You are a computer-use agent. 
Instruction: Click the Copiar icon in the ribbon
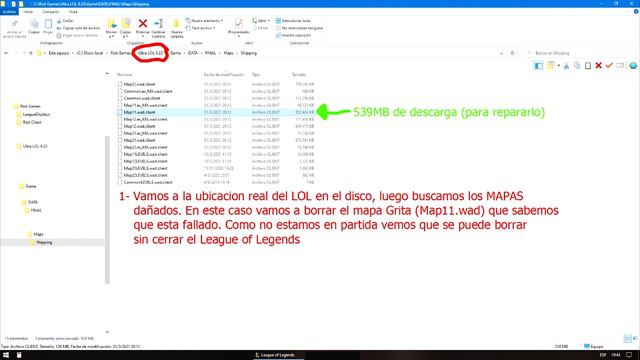pyautogui.click(x=34, y=24)
